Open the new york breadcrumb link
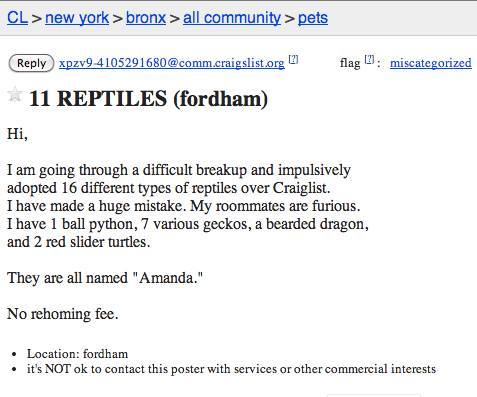Screen dimensions: 477x397 [x=77, y=18]
